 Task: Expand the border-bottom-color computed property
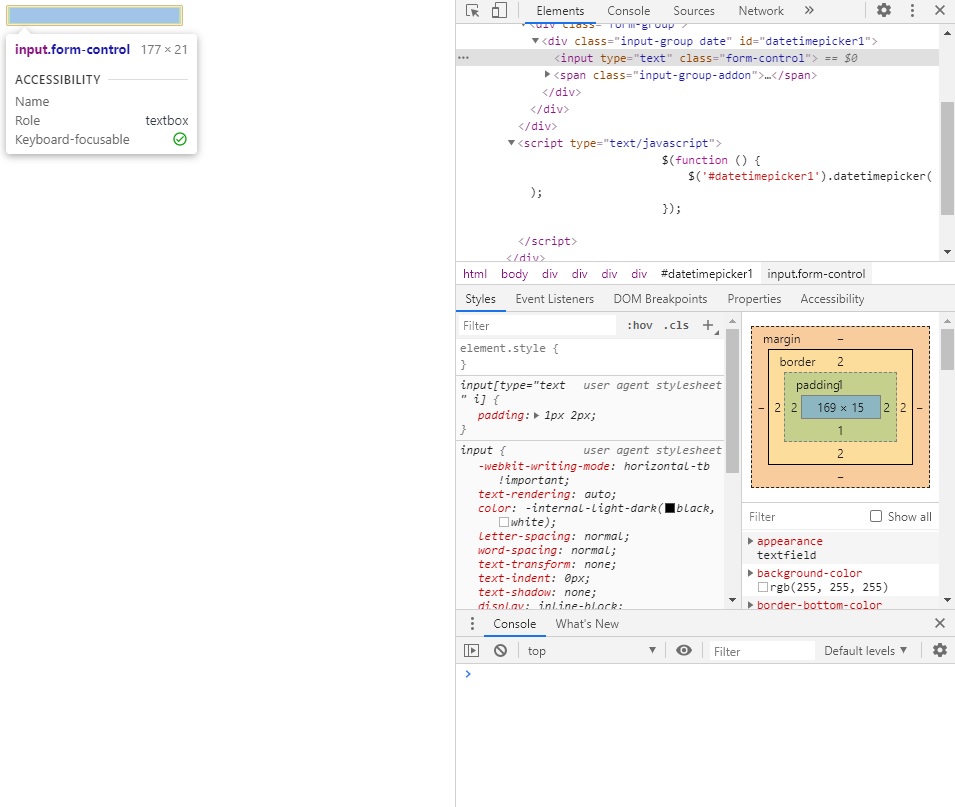point(750,605)
